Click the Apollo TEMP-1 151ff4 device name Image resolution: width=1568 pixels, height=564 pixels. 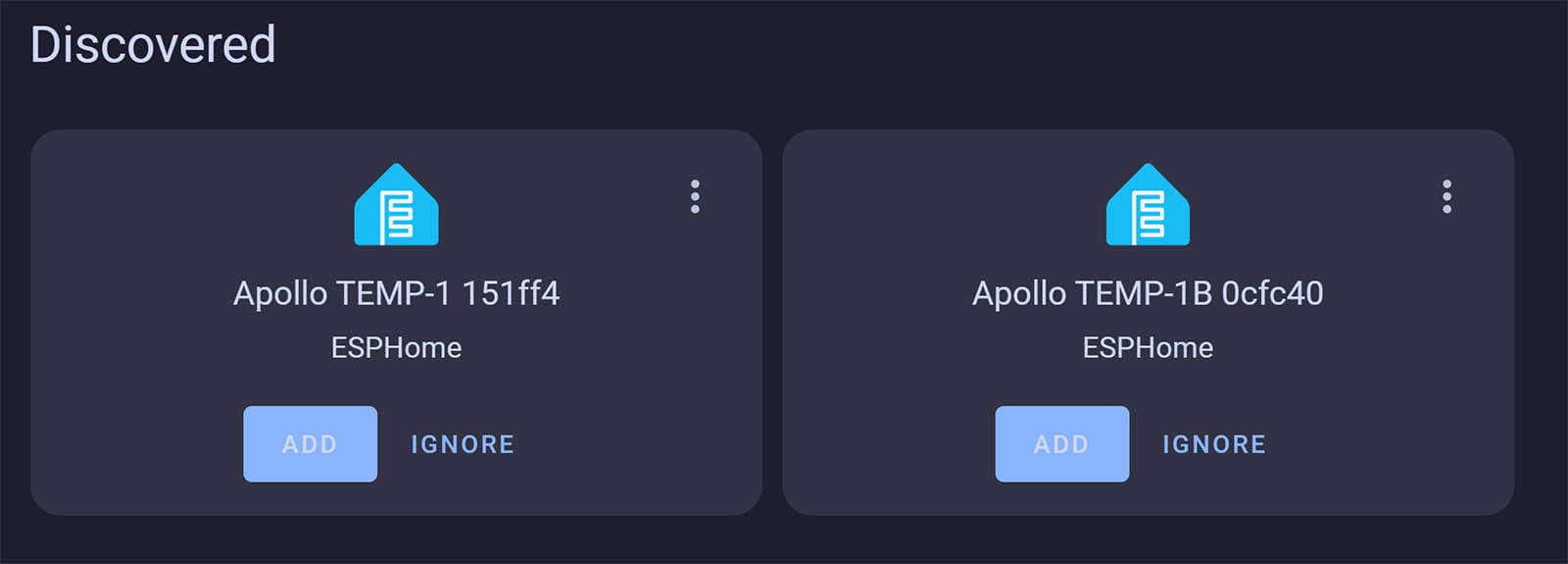(x=396, y=293)
